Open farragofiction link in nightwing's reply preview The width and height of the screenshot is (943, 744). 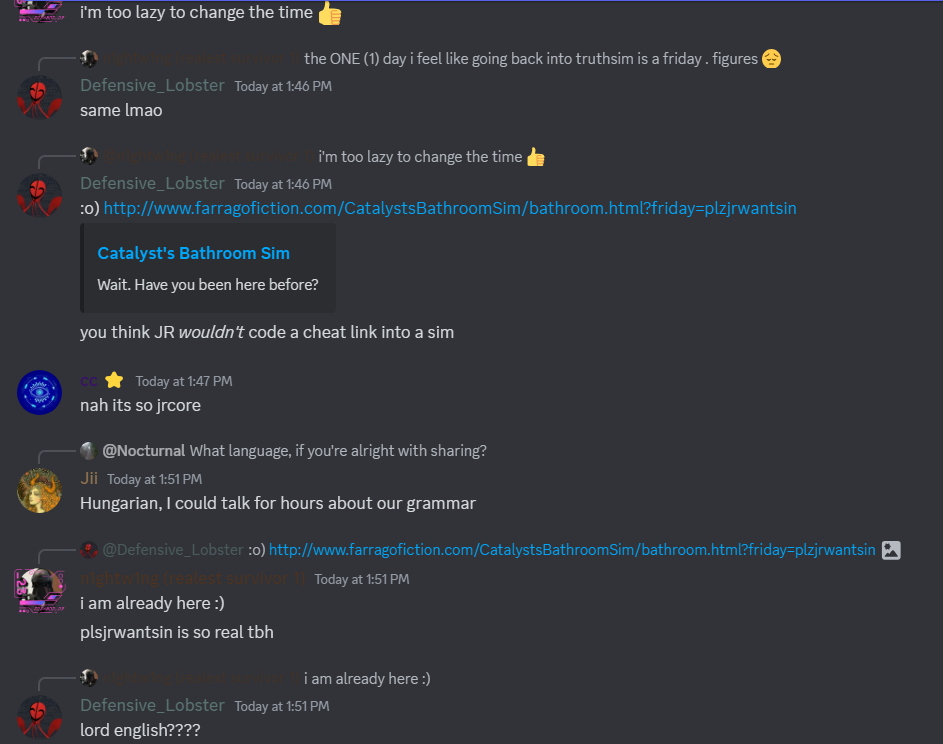[x=572, y=550]
